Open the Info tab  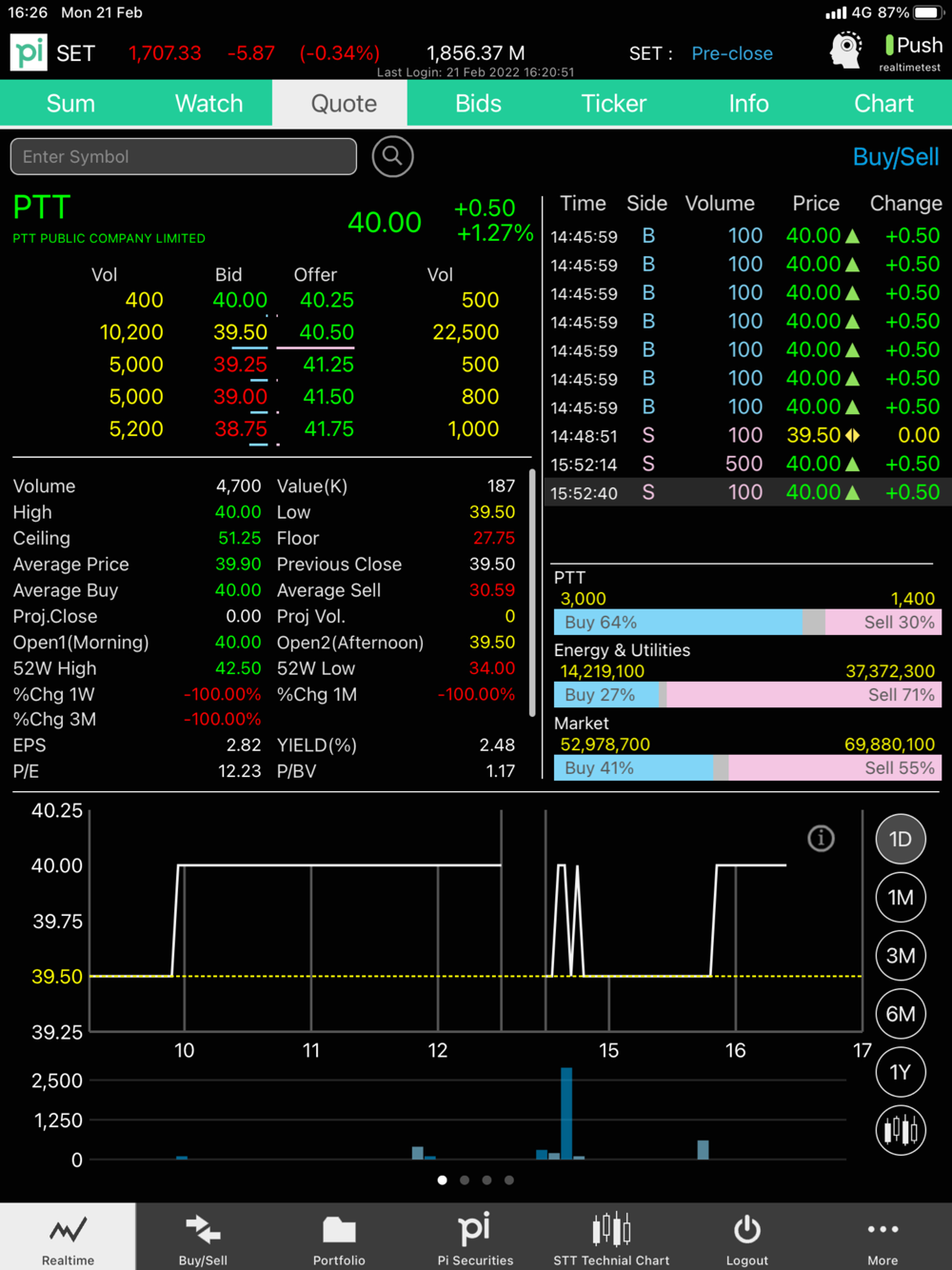(748, 103)
